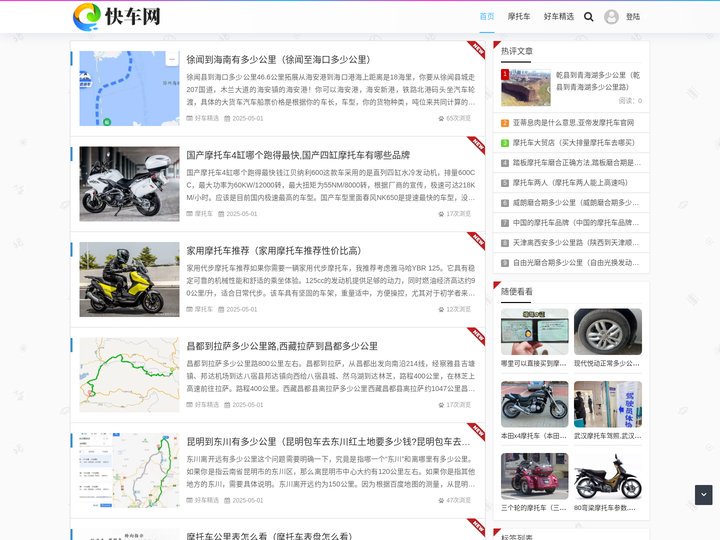Click the views icon beside 65次浏览

[441, 118]
